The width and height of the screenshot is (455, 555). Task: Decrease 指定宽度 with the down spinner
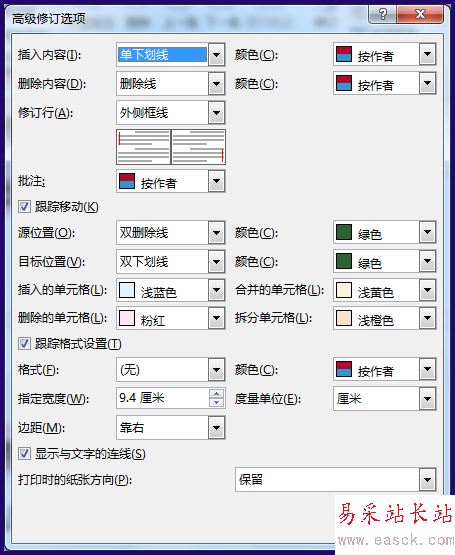(x=216, y=403)
